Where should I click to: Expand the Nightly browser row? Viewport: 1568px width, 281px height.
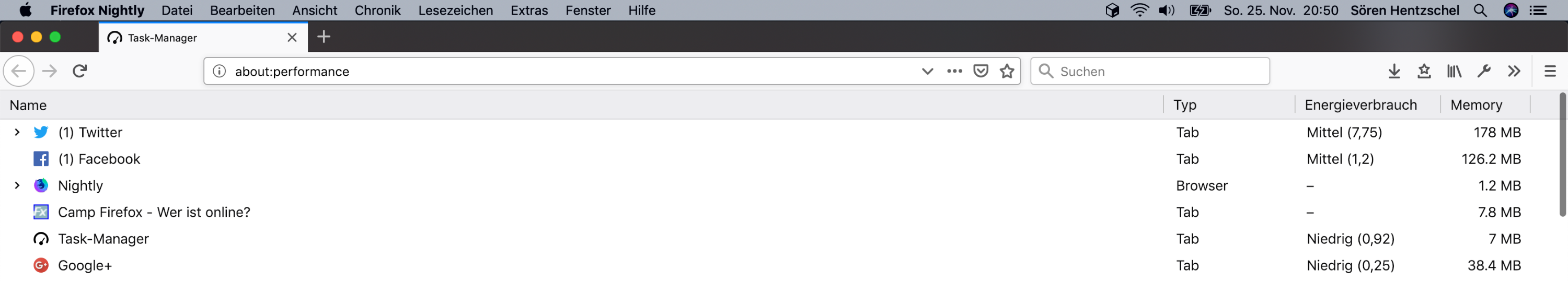pyautogui.click(x=17, y=185)
